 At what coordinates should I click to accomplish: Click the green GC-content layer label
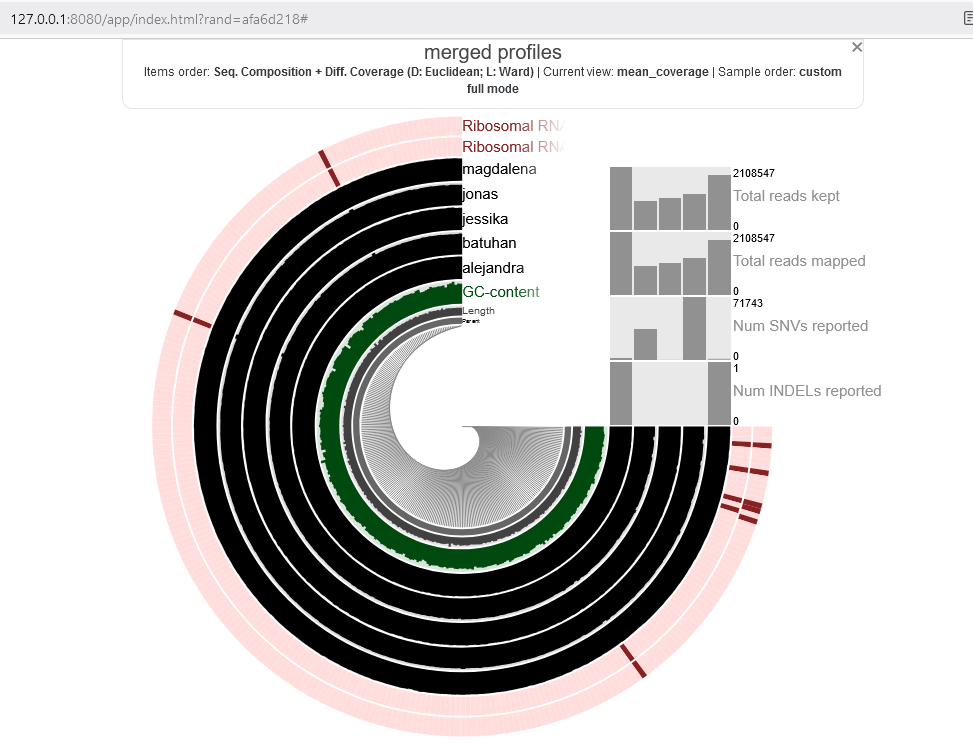tap(500, 292)
